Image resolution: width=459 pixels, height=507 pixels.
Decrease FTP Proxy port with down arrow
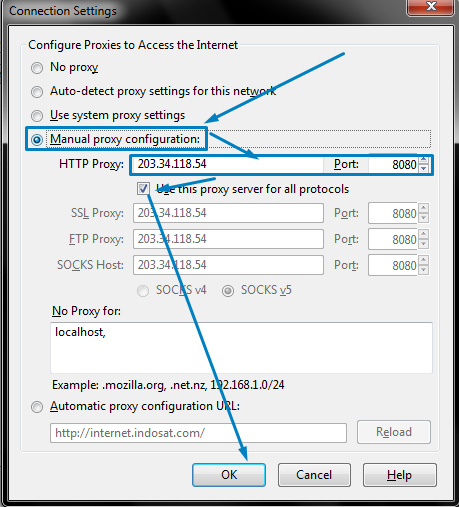tap(423, 244)
